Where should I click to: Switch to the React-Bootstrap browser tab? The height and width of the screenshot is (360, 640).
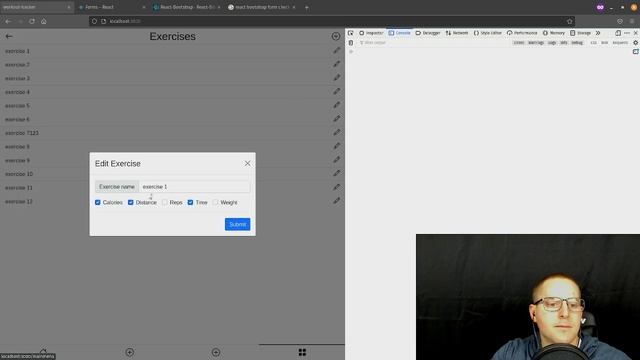(187, 7)
